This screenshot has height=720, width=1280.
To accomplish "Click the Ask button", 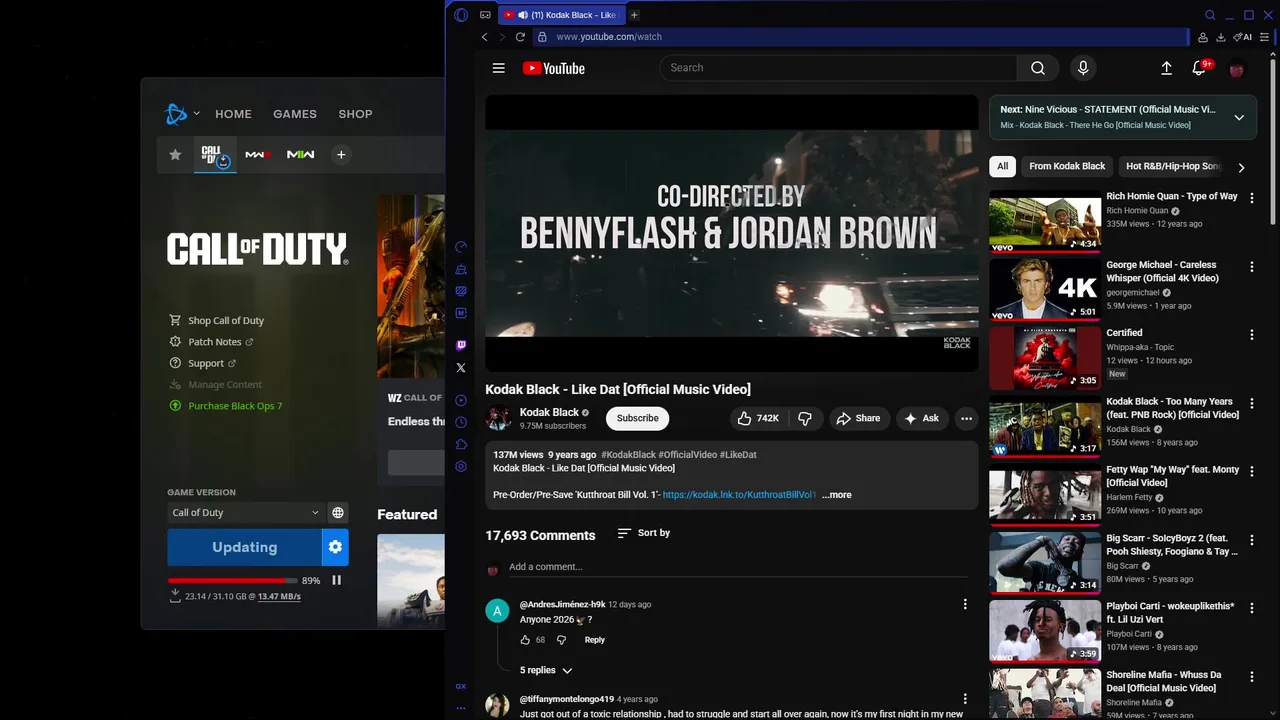I will [921, 418].
